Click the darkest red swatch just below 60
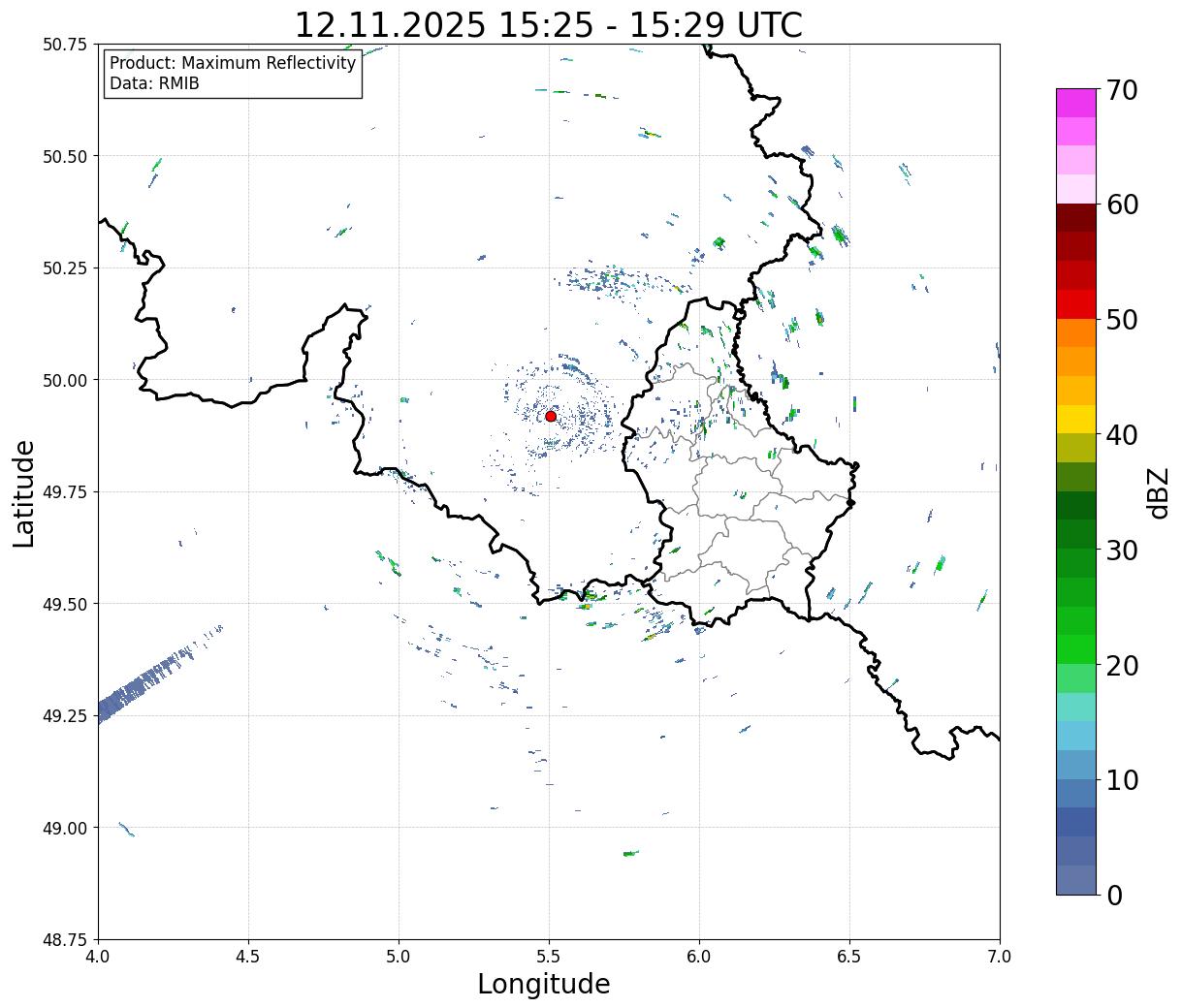 pos(1075,217)
